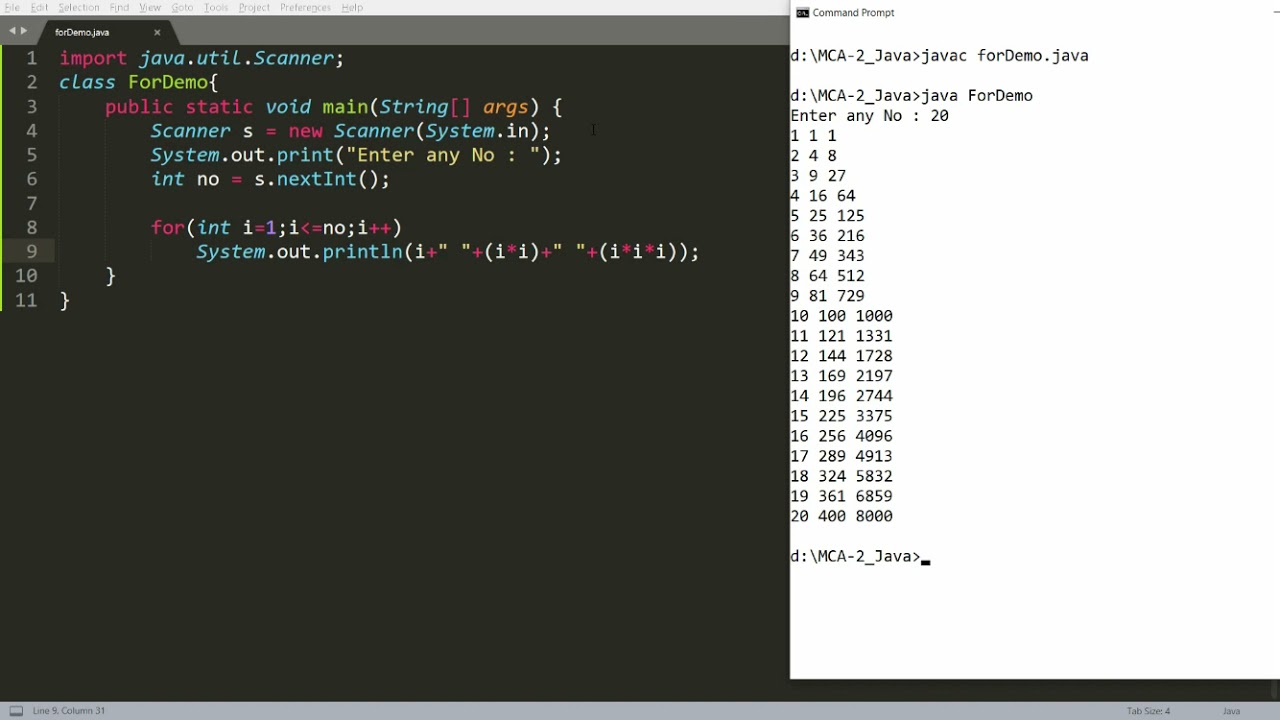
Task: Click the java ForDemo command in Command Prompt
Action: coord(977,96)
